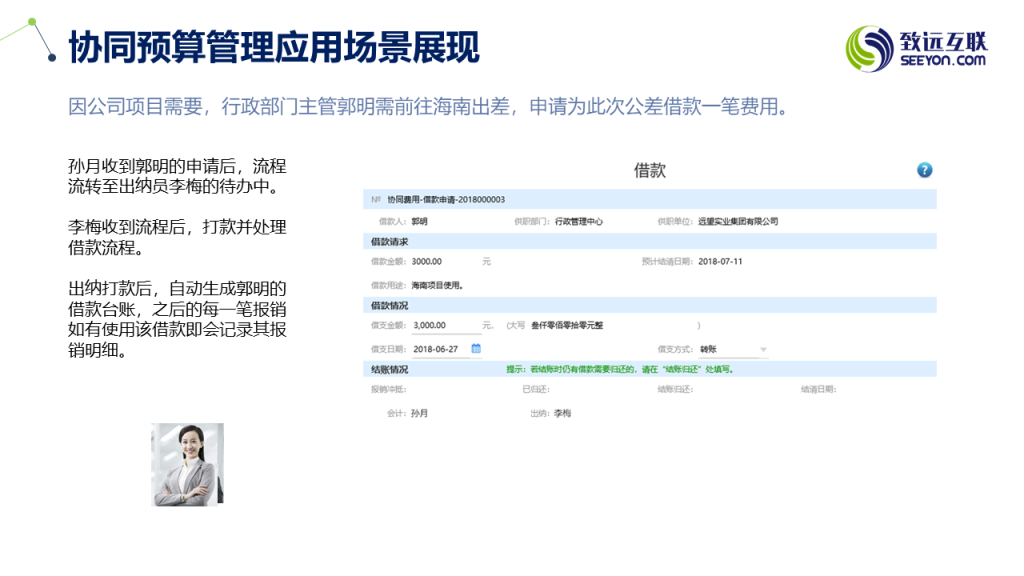This screenshot has height=576, width=1024.
Task: Click the company name 远望实业集团有限公司
Action: 738,222
